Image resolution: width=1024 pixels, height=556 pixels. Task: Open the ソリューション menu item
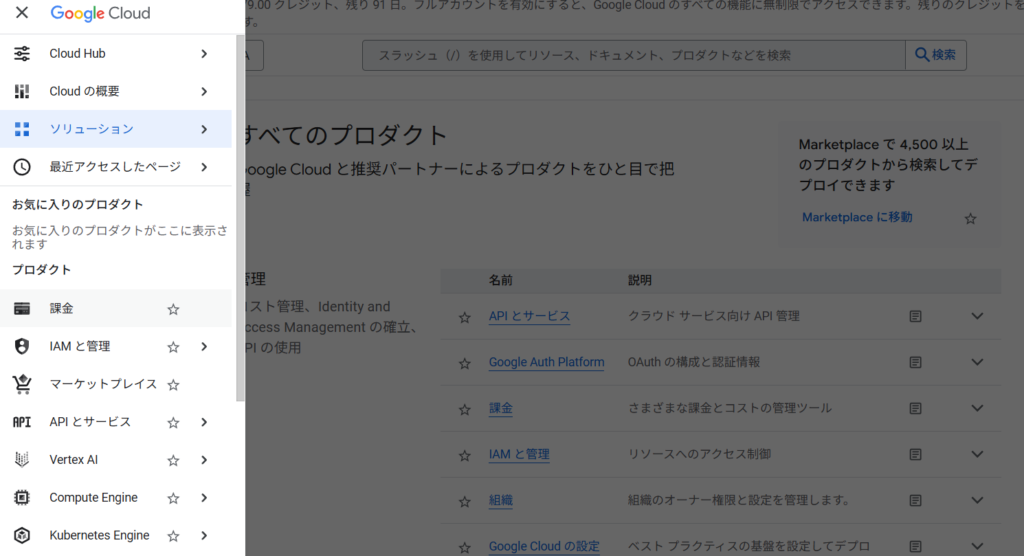click(x=92, y=129)
